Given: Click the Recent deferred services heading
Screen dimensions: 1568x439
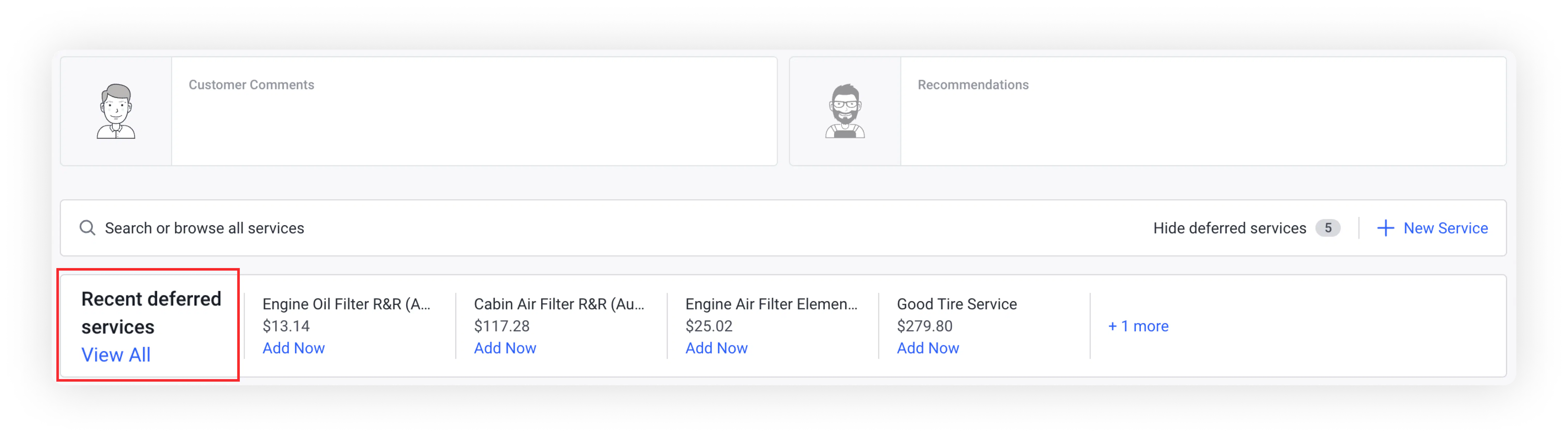Looking at the screenshot, I should click(151, 312).
